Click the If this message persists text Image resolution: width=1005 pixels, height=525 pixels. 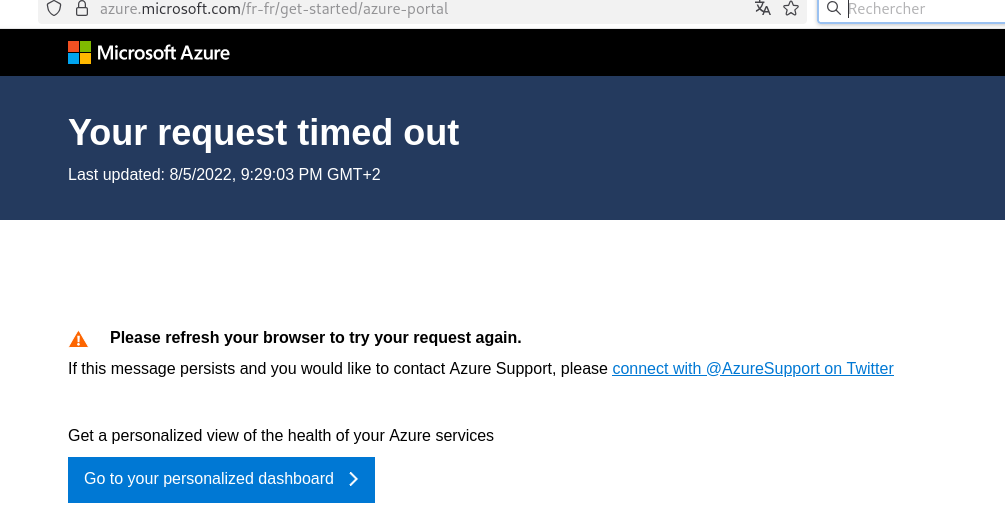pos(337,368)
